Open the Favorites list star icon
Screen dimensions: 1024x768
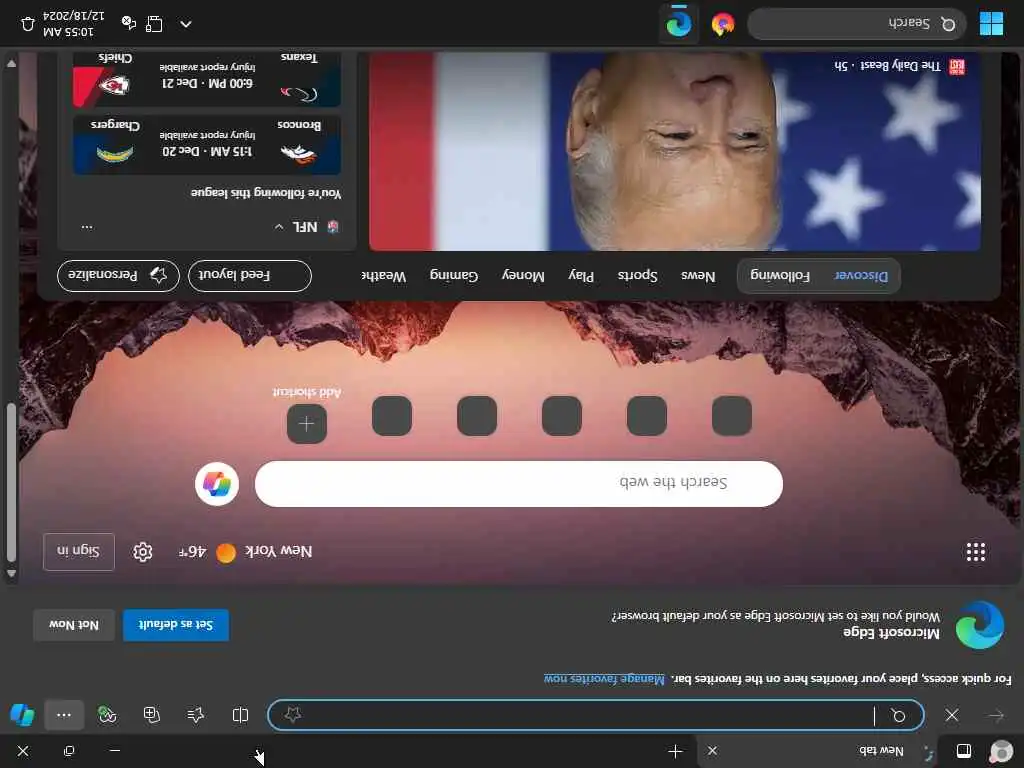(195, 715)
